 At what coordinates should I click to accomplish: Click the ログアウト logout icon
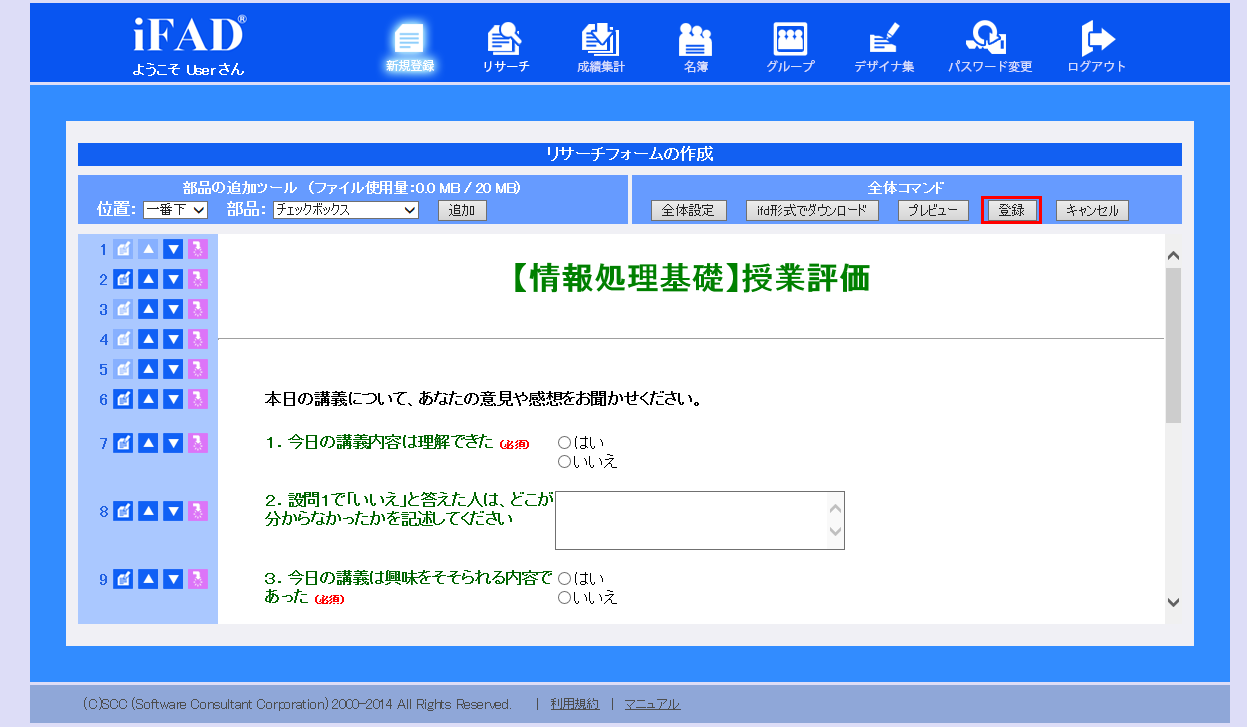[1096, 40]
